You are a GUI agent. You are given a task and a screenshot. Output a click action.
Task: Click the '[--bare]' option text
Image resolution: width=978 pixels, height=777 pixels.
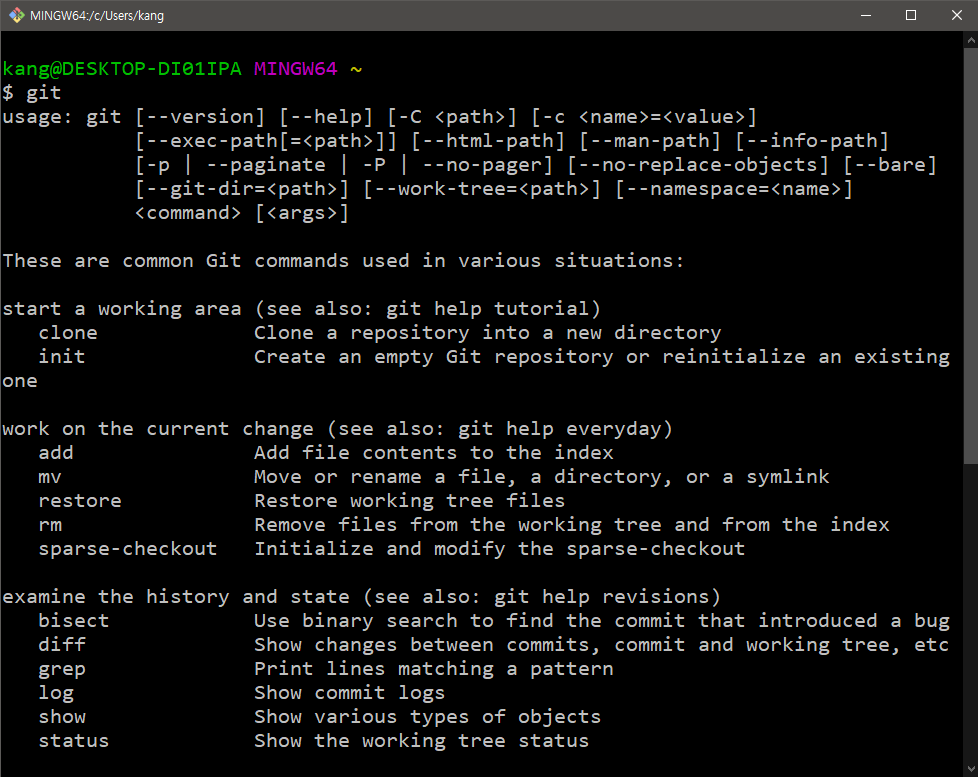tap(890, 165)
